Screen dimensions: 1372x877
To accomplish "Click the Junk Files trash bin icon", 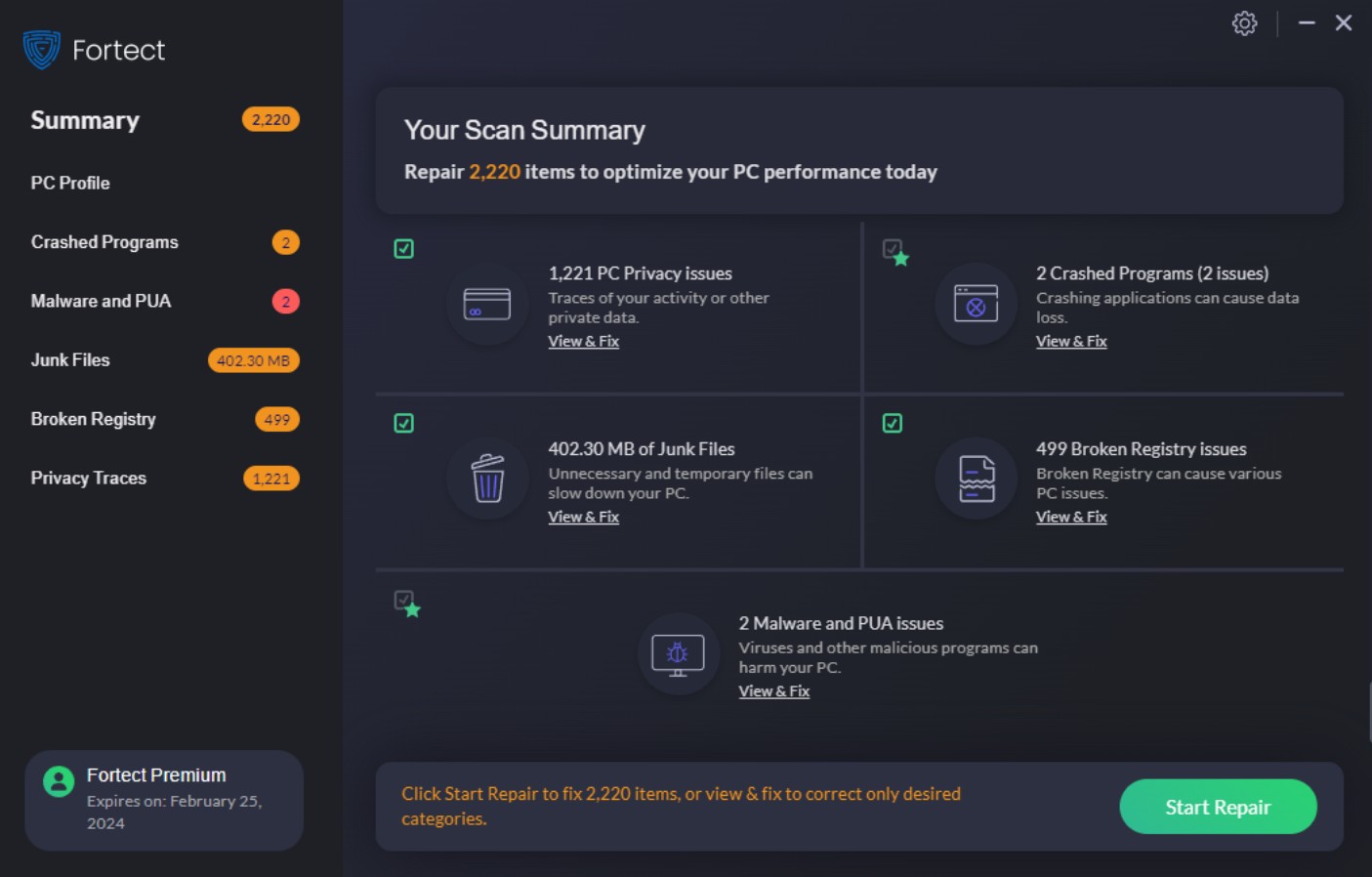I will click(487, 479).
